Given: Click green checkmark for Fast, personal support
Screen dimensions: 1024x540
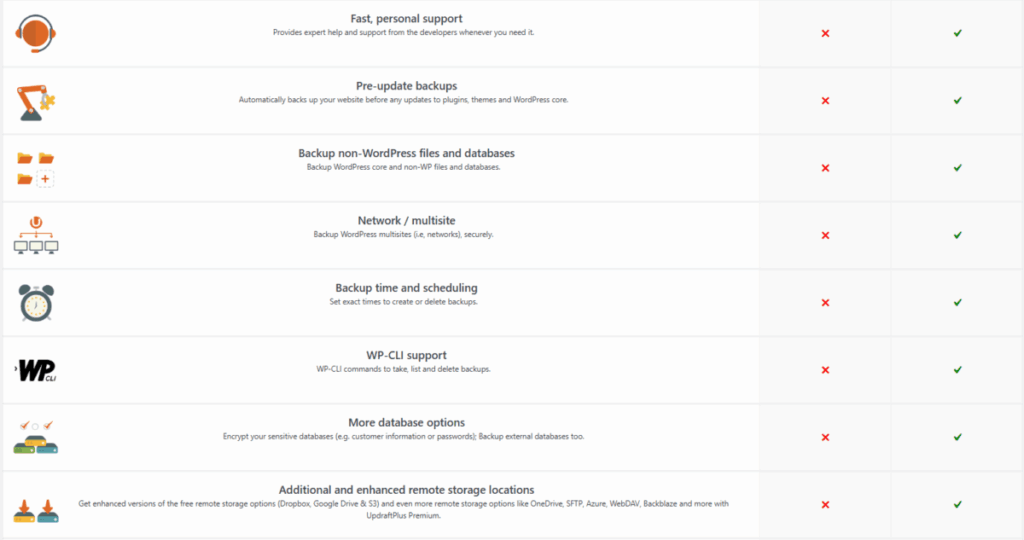Looking at the screenshot, I should (957, 33).
